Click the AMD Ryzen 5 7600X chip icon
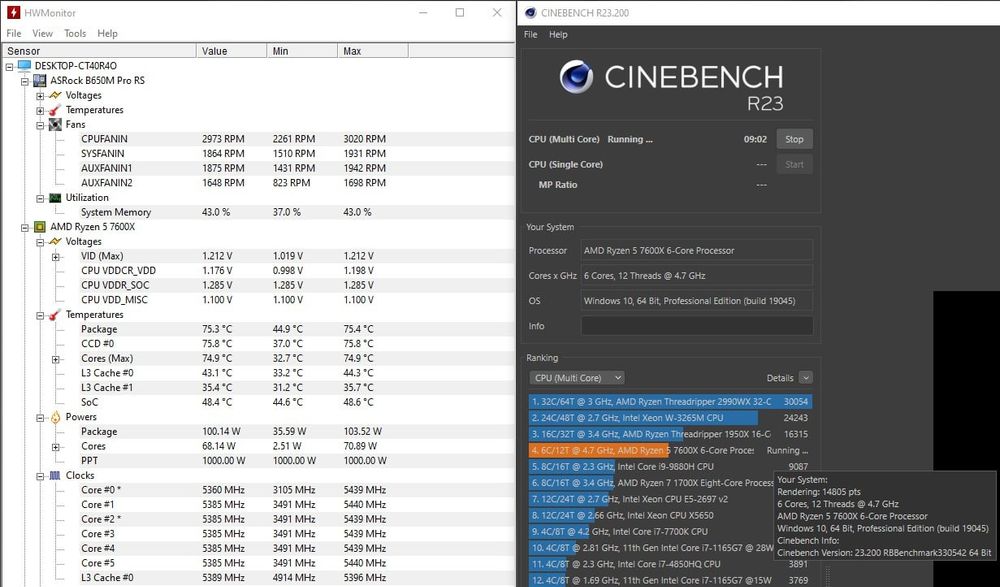Image resolution: width=1000 pixels, height=587 pixels. (x=40, y=227)
